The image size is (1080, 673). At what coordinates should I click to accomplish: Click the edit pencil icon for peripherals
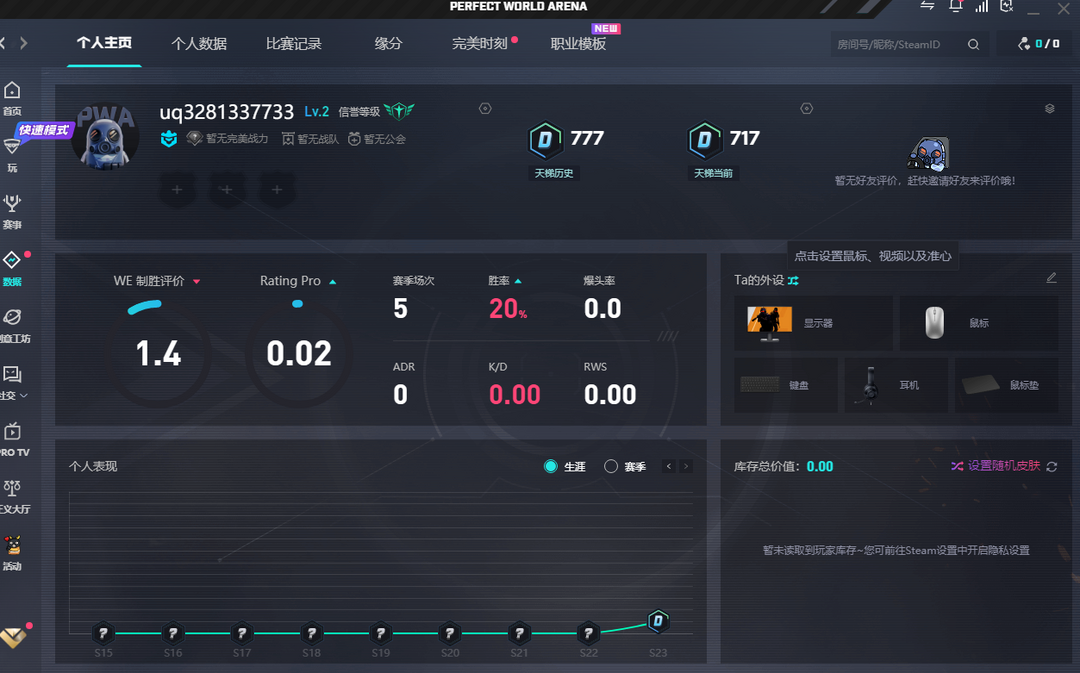[x=1051, y=278]
